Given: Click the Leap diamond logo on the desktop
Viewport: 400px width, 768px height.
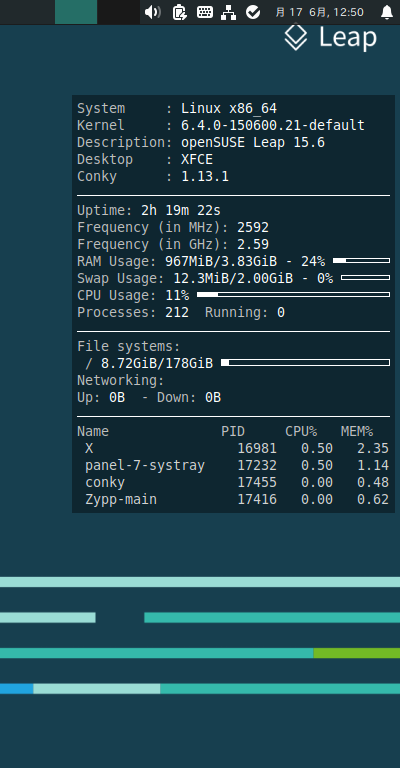Looking at the screenshot, I should [x=296, y=37].
